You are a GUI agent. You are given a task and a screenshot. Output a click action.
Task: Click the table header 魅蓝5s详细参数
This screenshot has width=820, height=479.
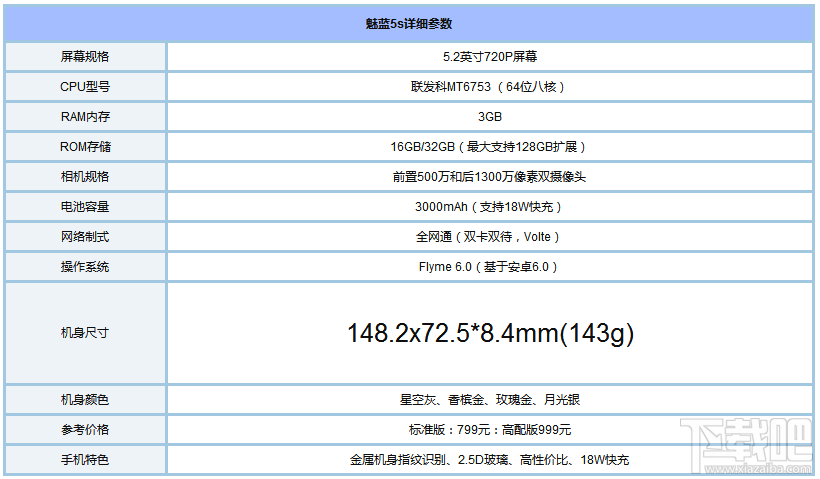408,24
